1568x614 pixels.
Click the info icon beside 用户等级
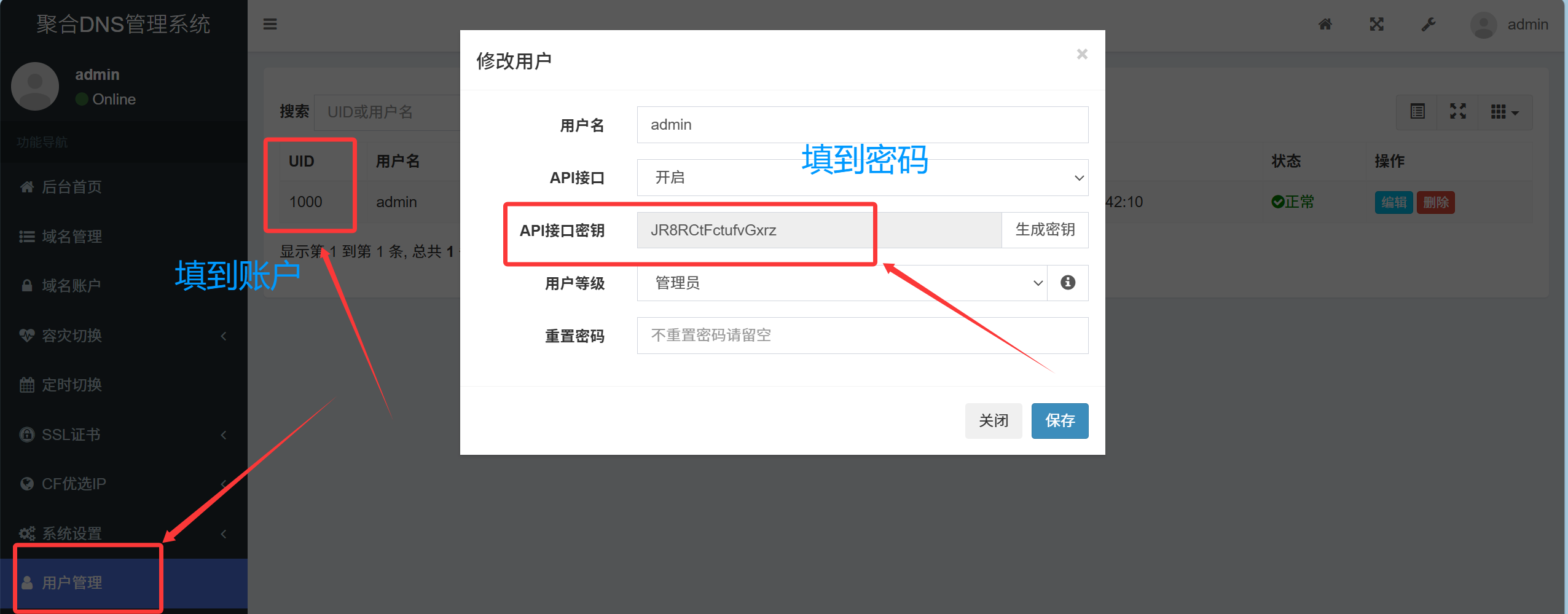[1068, 283]
